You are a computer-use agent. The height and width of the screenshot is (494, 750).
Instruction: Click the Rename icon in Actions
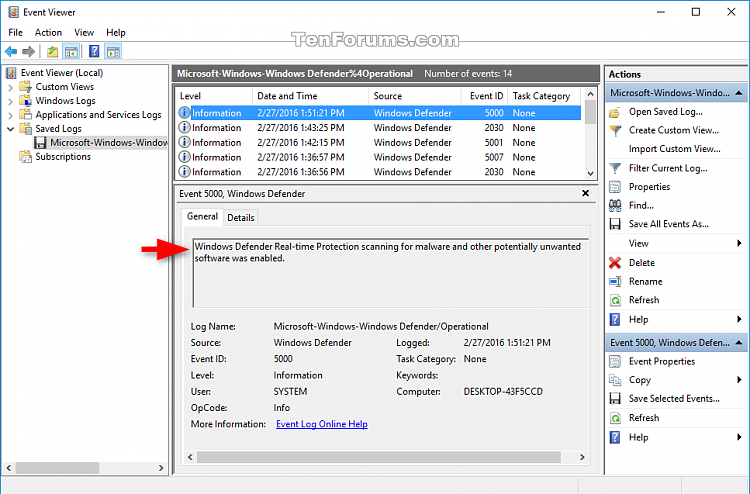tap(615, 282)
